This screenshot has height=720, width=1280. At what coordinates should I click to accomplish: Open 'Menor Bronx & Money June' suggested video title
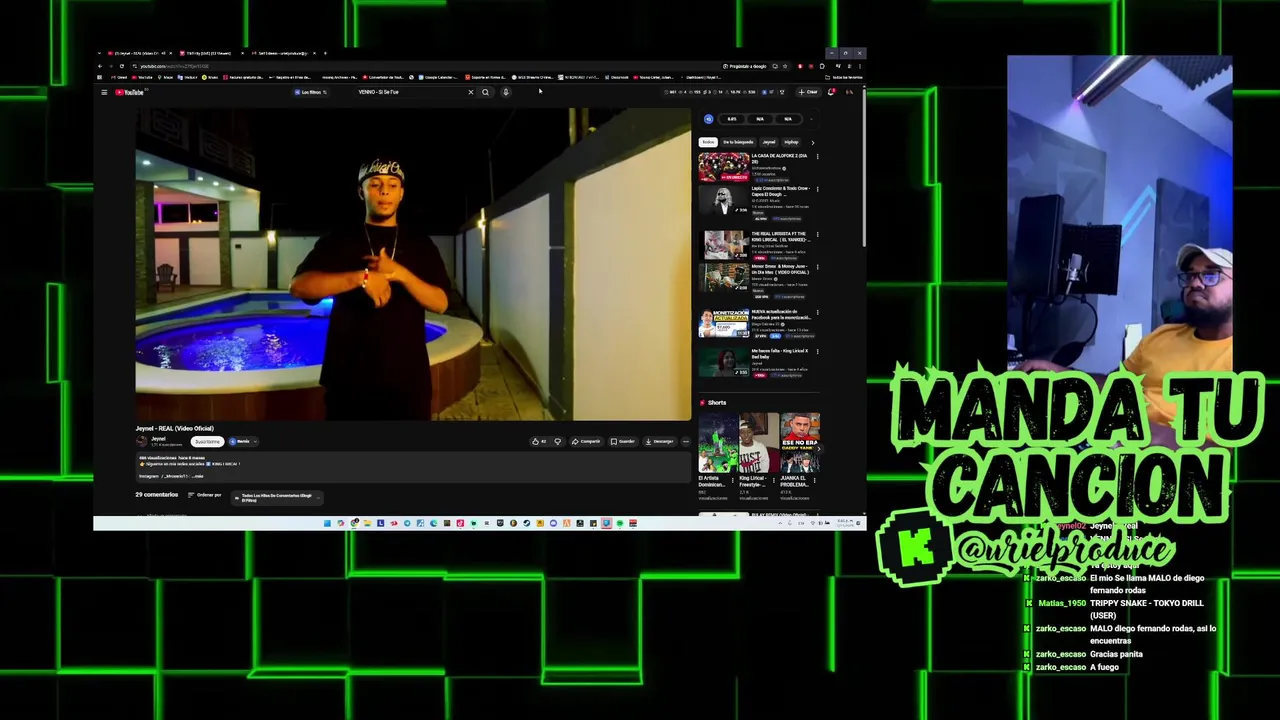click(x=780, y=269)
